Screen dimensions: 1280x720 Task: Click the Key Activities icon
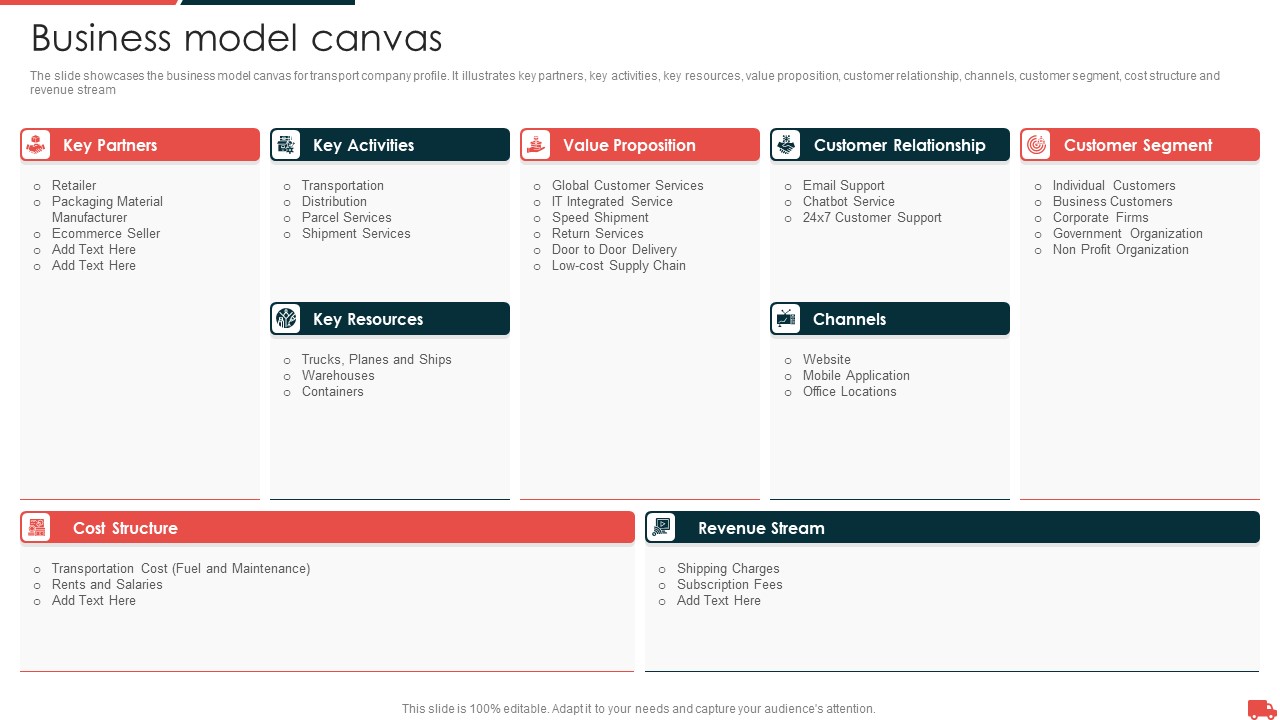coord(286,145)
